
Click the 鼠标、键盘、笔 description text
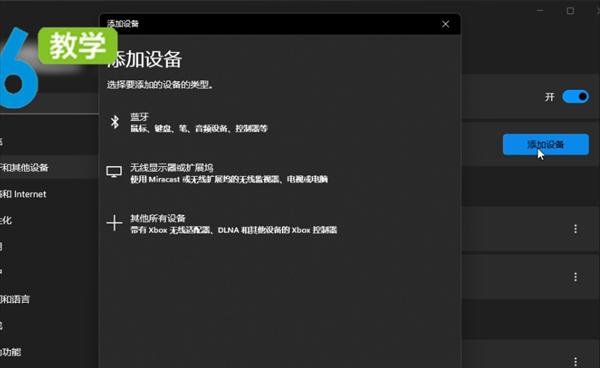tap(199, 129)
